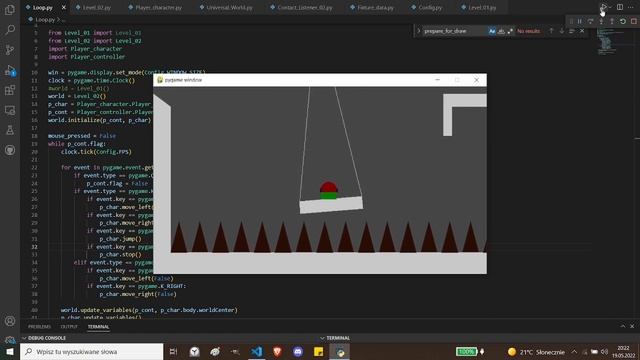Open the Output panel tab

69,327
